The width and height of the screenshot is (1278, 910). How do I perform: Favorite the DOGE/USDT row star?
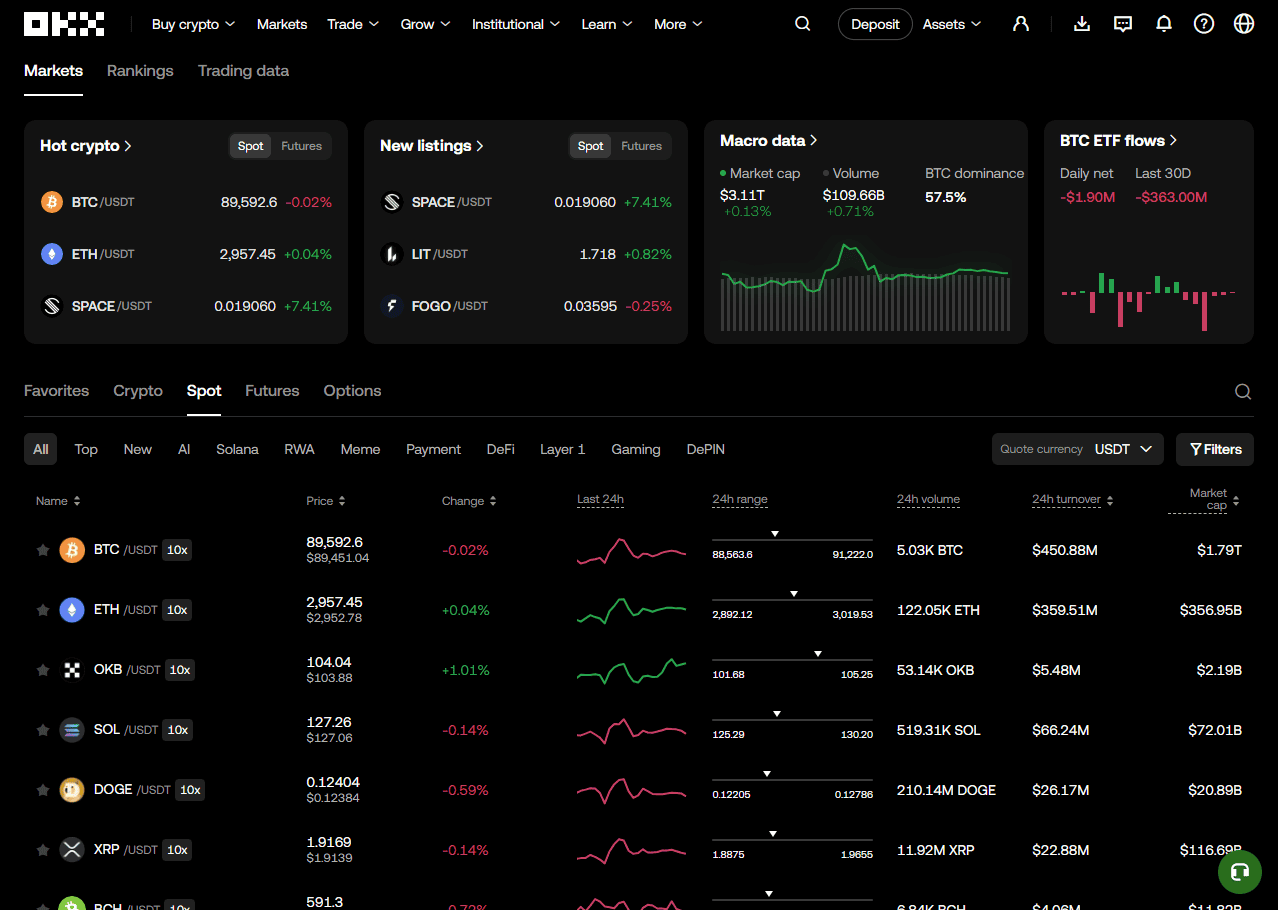43,790
